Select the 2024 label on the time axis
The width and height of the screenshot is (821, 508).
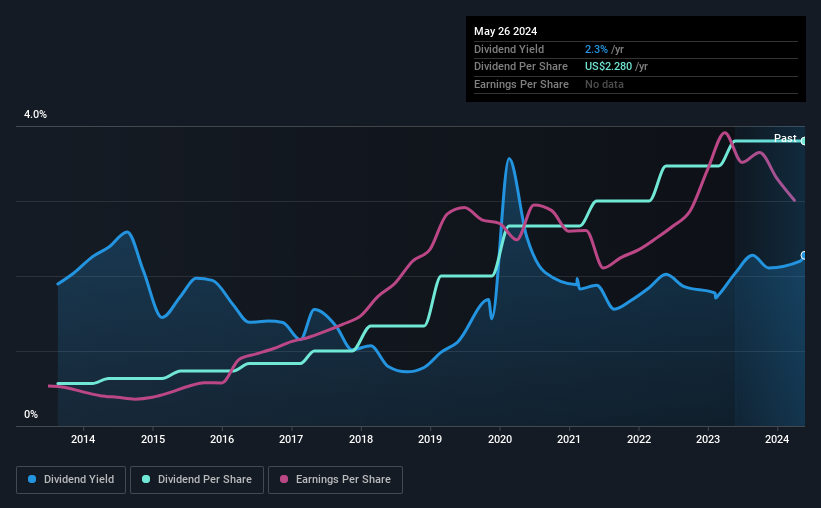[776, 439]
